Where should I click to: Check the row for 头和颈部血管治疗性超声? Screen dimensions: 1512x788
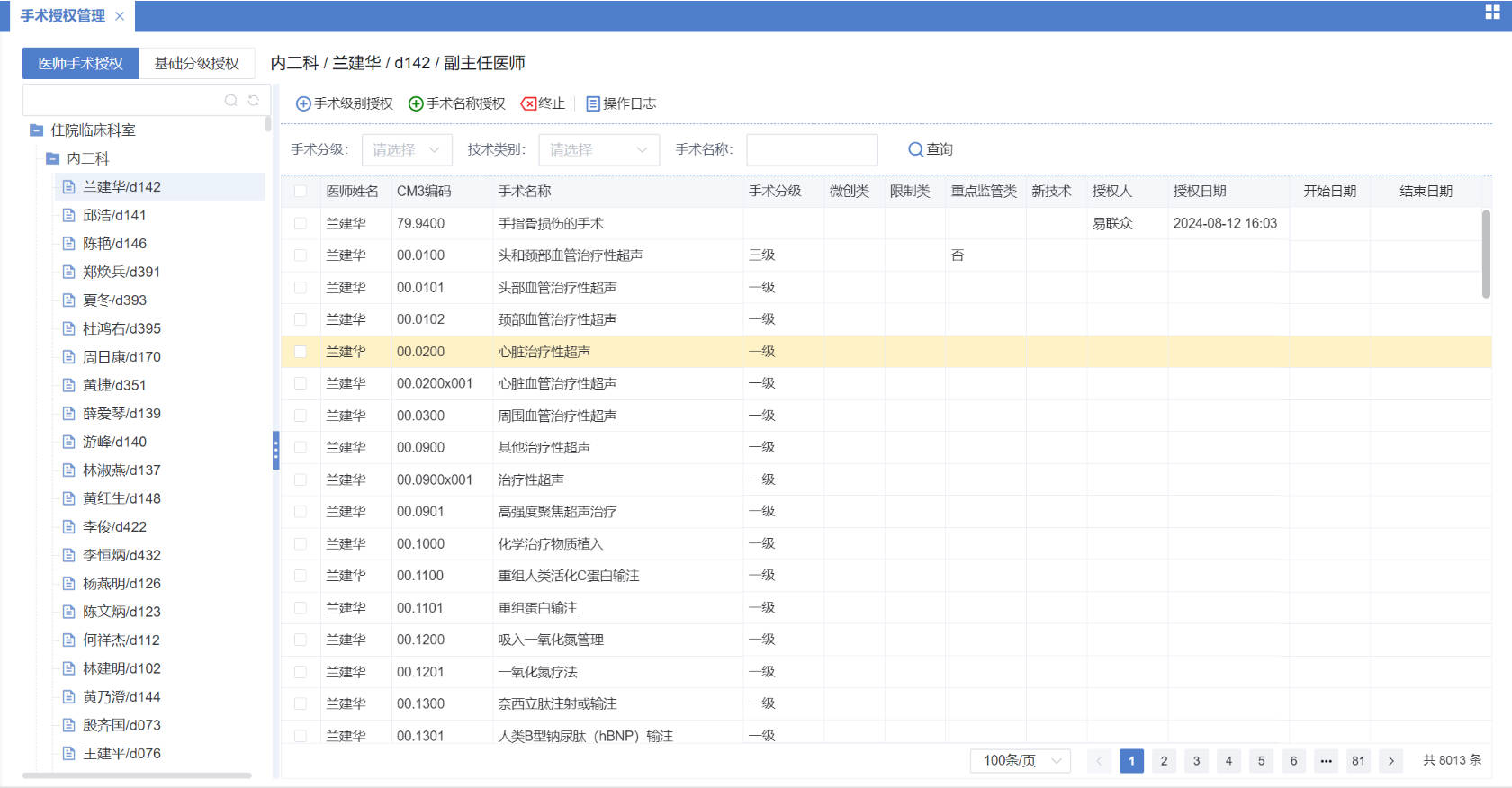(x=301, y=255)
